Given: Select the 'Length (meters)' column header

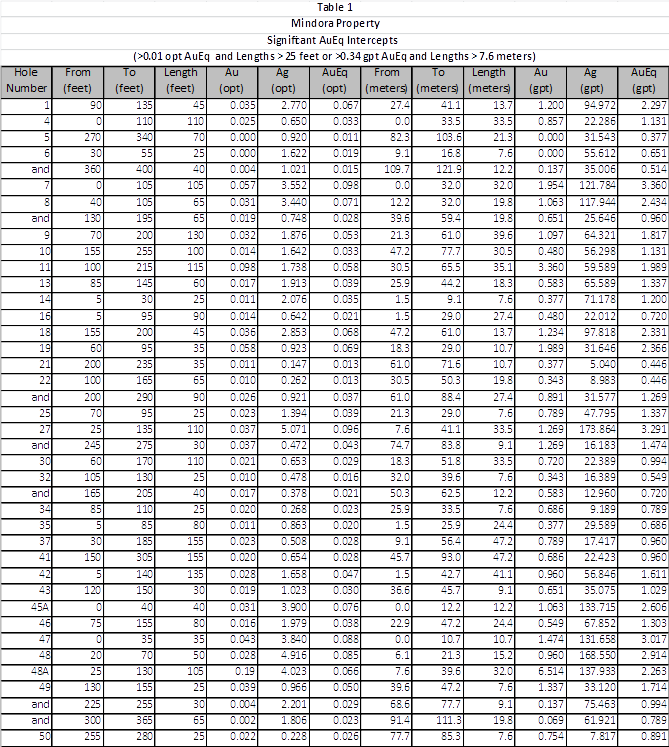Looking at the screenshot, I should 489,81.
